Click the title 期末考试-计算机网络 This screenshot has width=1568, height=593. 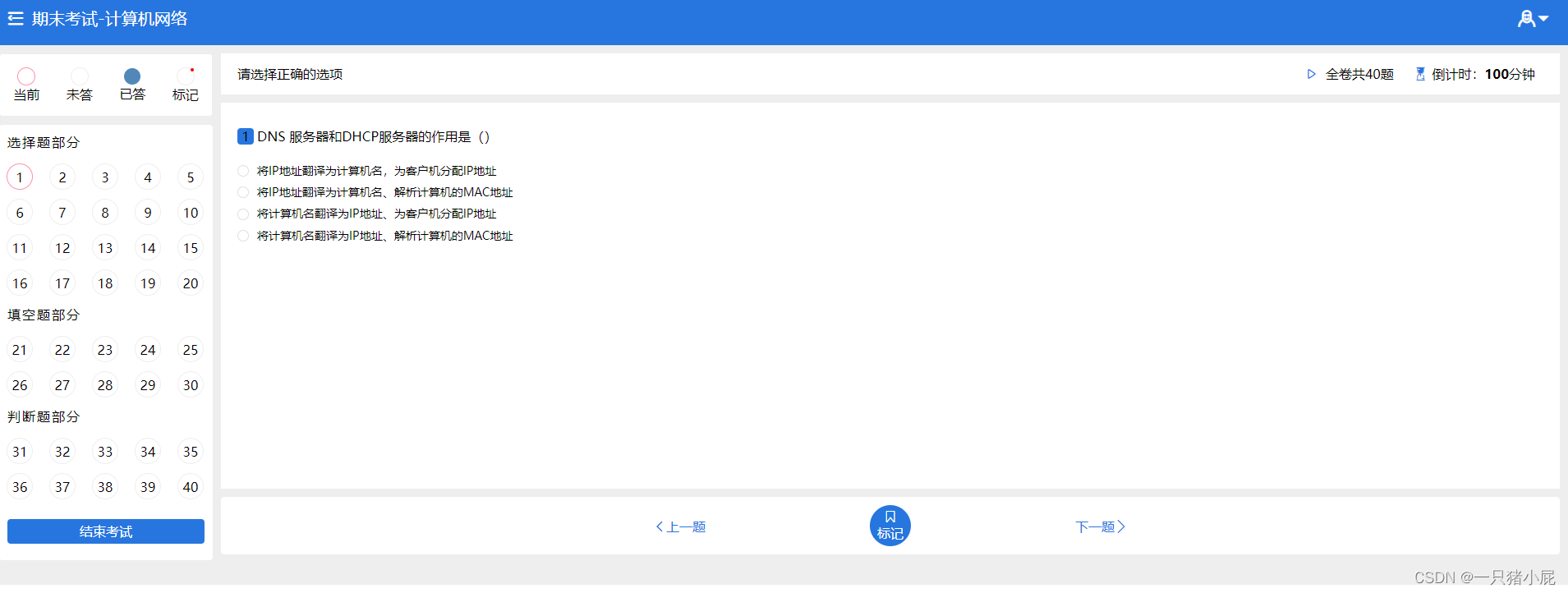pyautogui.click(x=110, y=18)
